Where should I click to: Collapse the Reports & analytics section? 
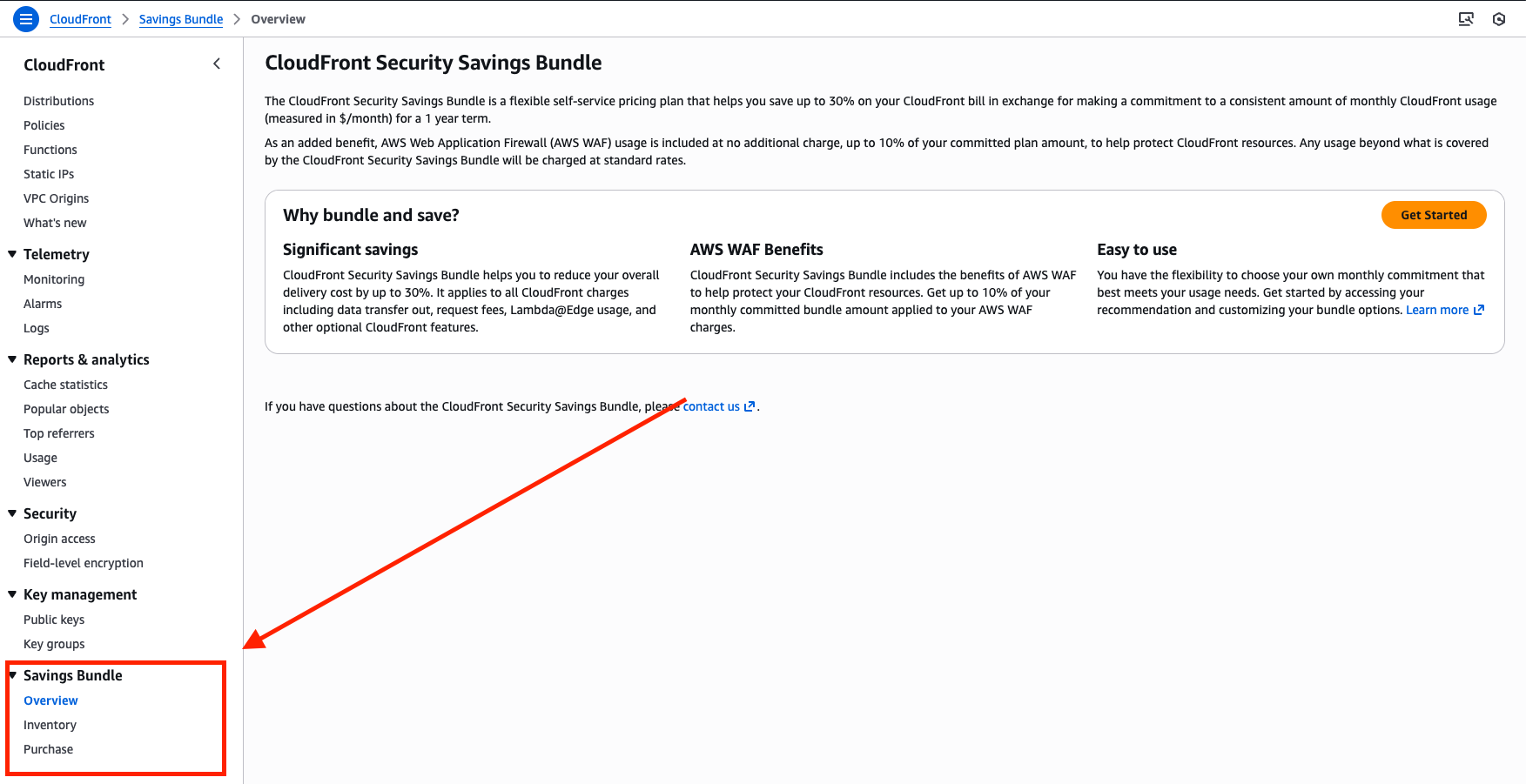pos(11,358)
